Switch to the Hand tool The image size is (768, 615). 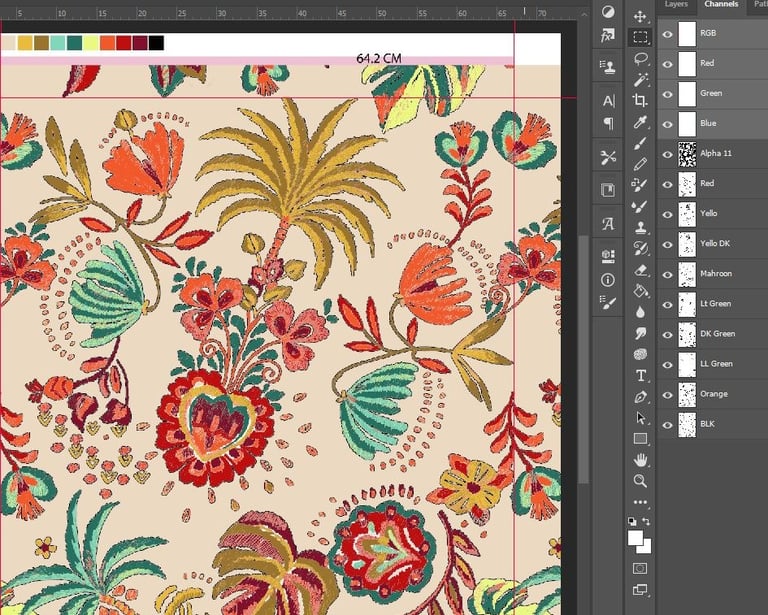640,460
